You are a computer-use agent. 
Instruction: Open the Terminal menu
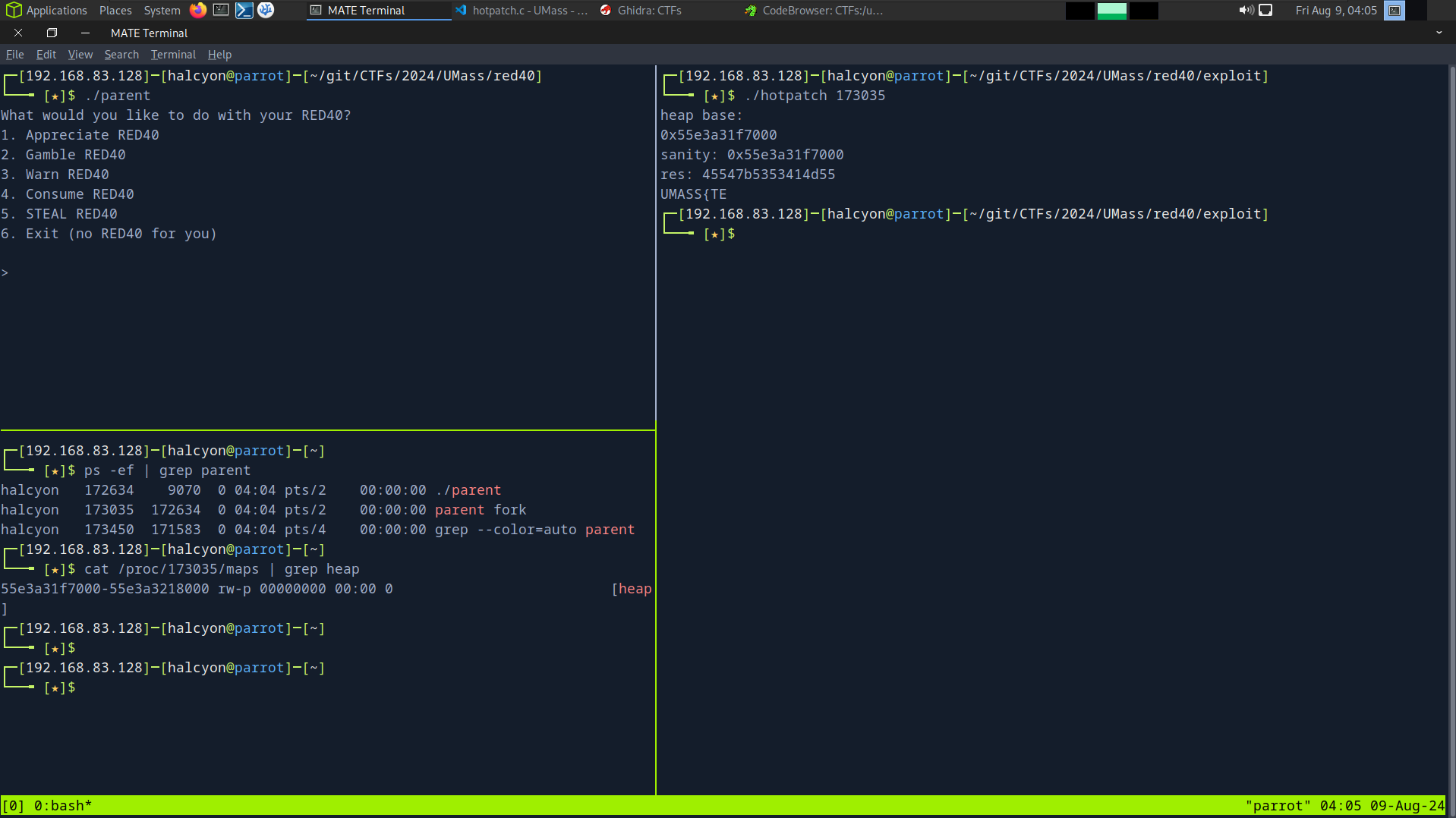(173, 55)
